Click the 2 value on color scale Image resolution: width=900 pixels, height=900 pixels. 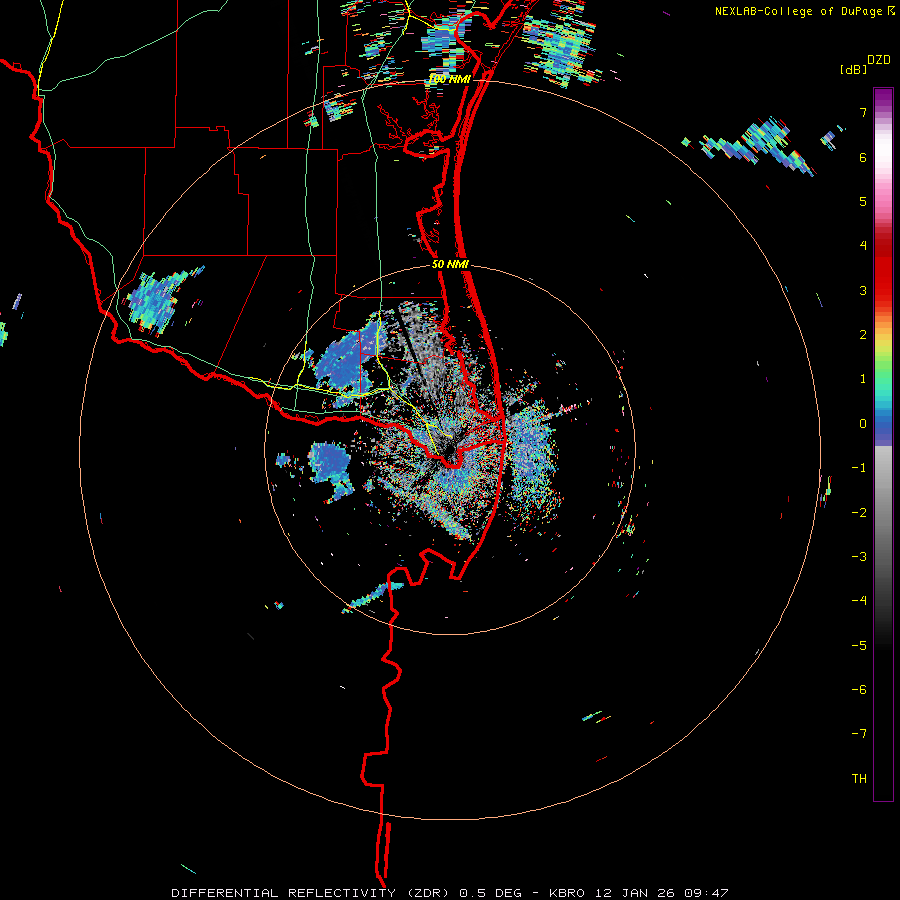point(863,335)
